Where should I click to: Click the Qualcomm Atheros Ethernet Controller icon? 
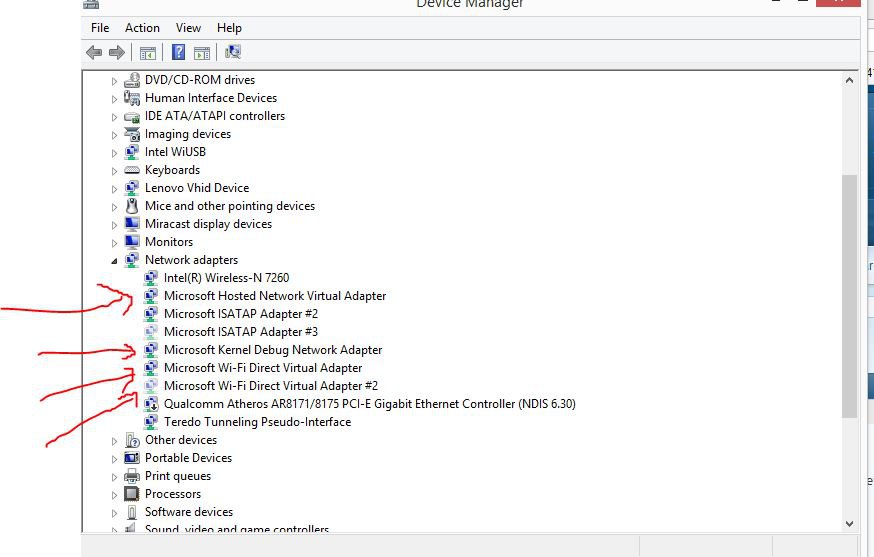(151, 404)
